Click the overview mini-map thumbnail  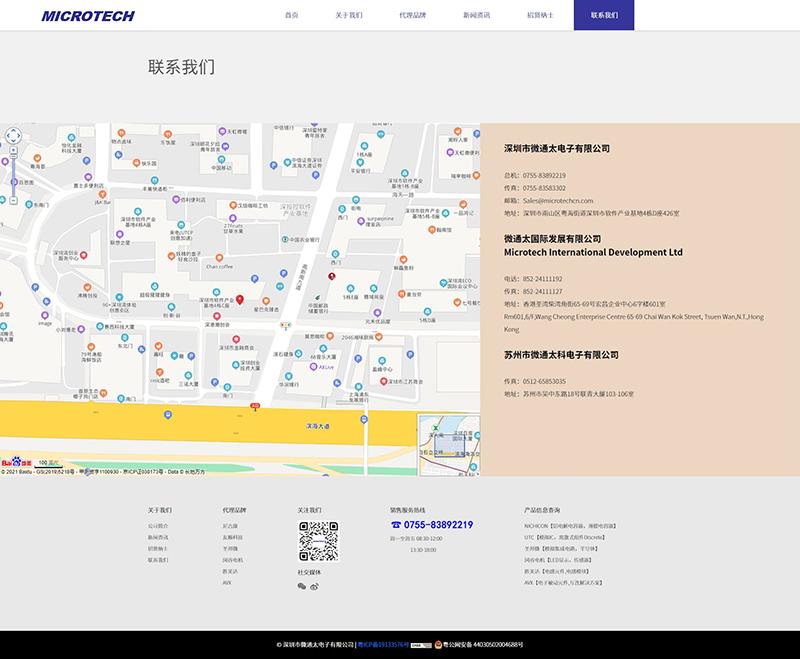click(x=449, y=445)
